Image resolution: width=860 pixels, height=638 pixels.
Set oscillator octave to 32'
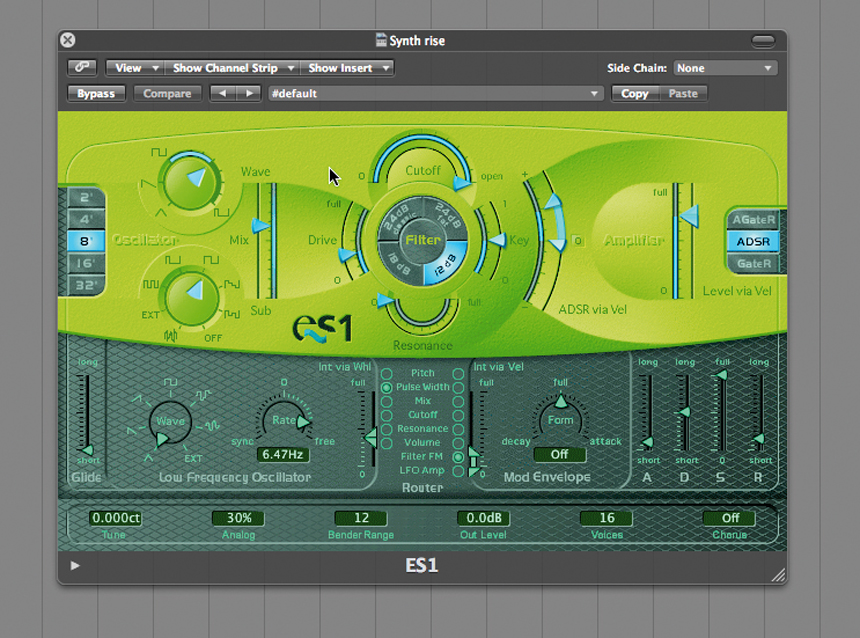(x=86, y=285)
